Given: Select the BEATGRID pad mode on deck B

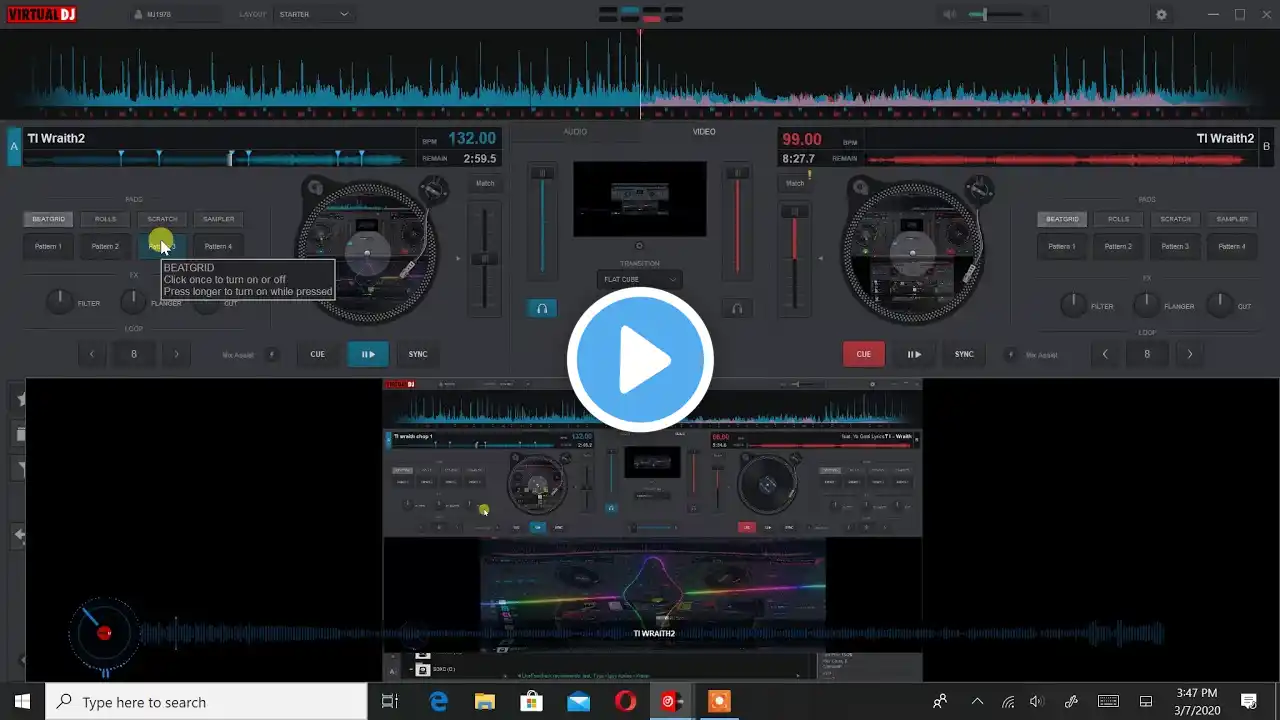Looking at the screenshot, I should click(1062, 219).
